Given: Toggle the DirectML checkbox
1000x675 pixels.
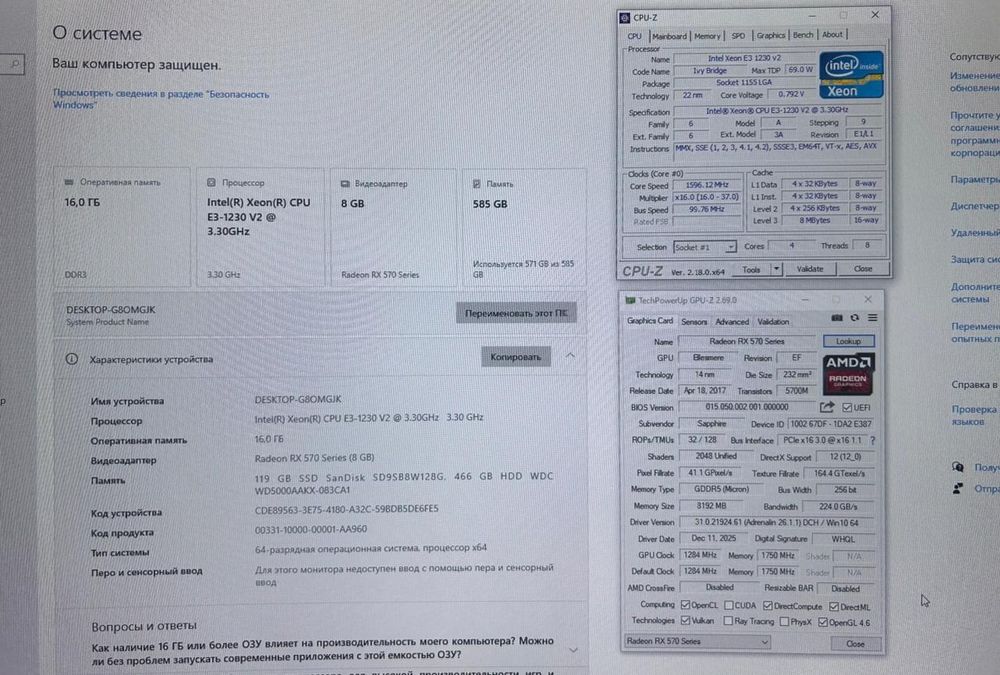Looking at the screenshot, I should (834, 606).
